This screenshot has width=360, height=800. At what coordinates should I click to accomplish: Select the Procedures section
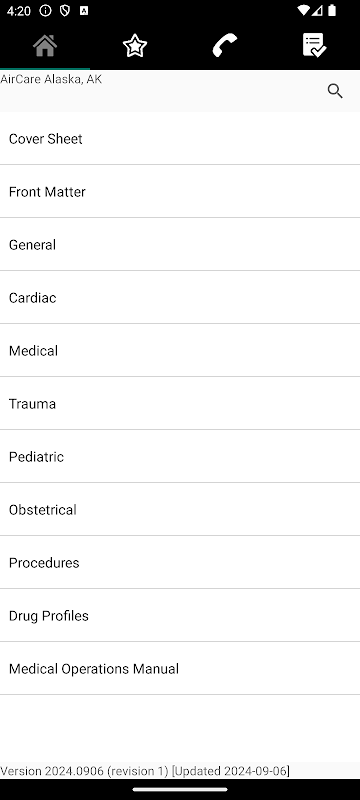click(180, 563)
